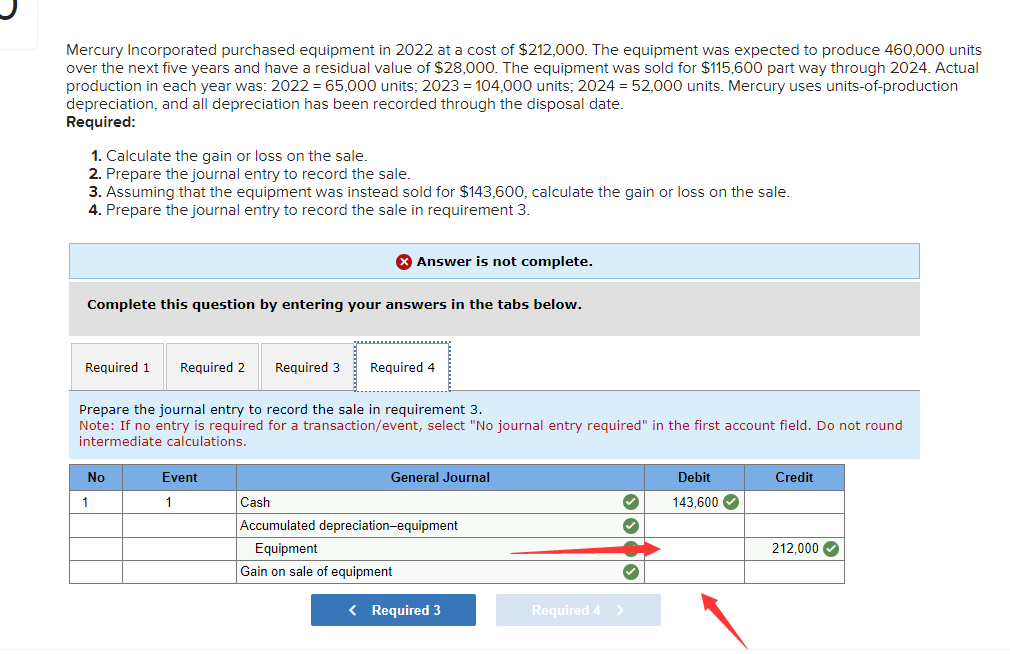Click the greyed-out Required 4 next button
Screen dimensions: 1010x654
(x=578, y=610)
